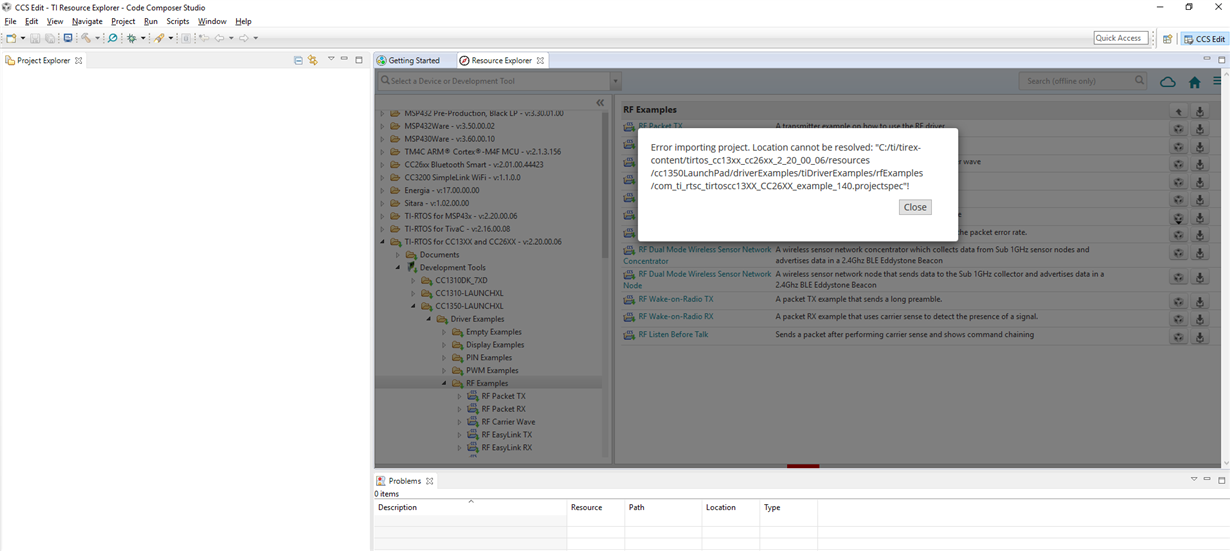Open the hamburger menu in Resource Explorer

[x=1217, y=82]
